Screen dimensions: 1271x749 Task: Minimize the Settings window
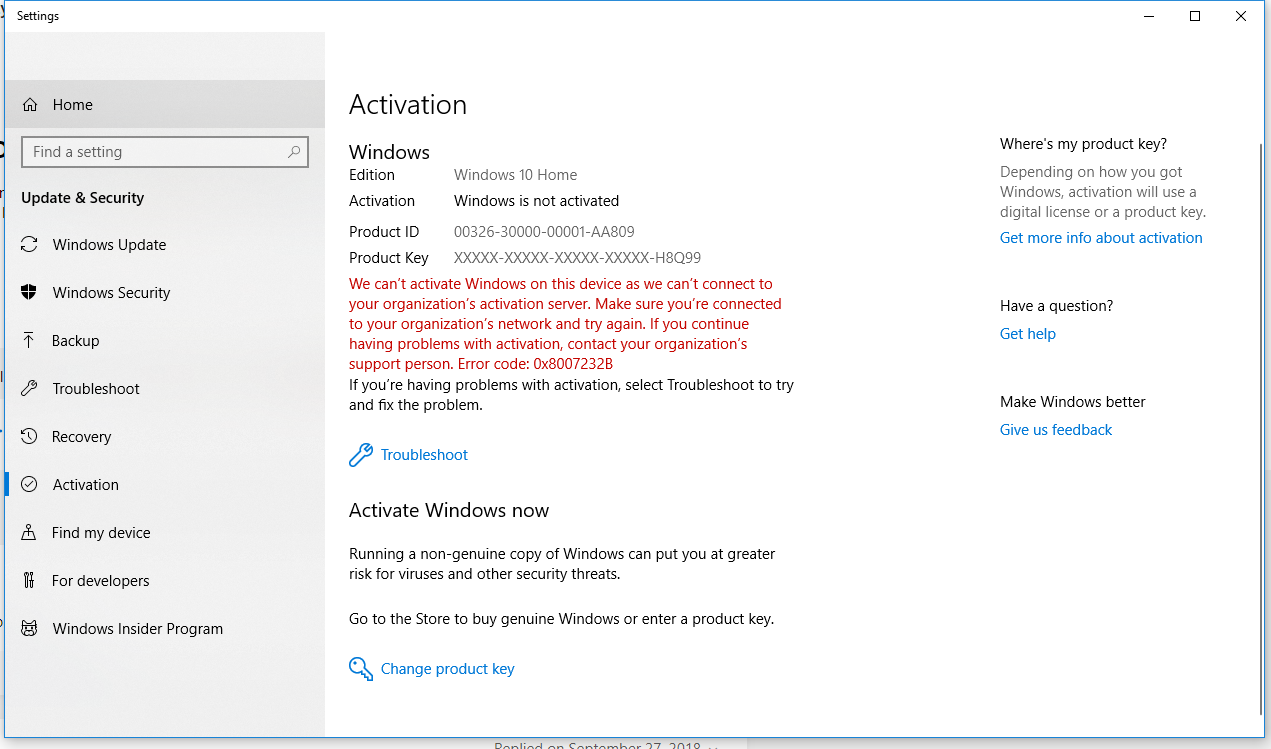(x=1150, y=16)
